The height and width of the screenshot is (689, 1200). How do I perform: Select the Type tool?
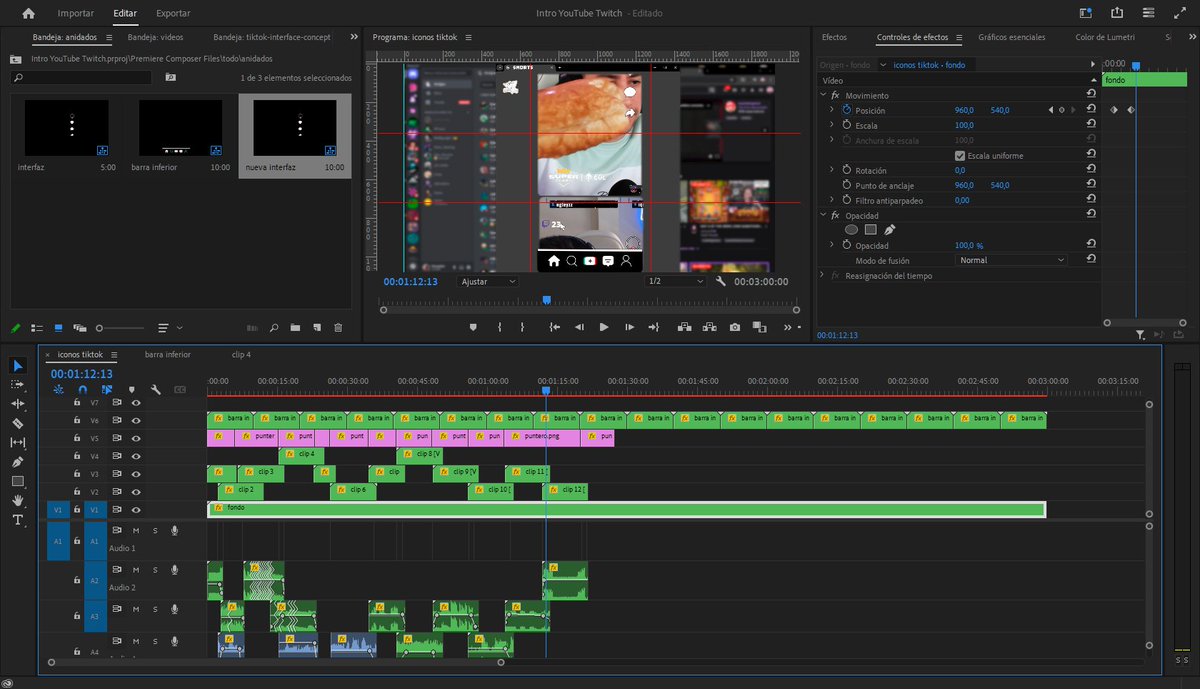coord(18,520)
